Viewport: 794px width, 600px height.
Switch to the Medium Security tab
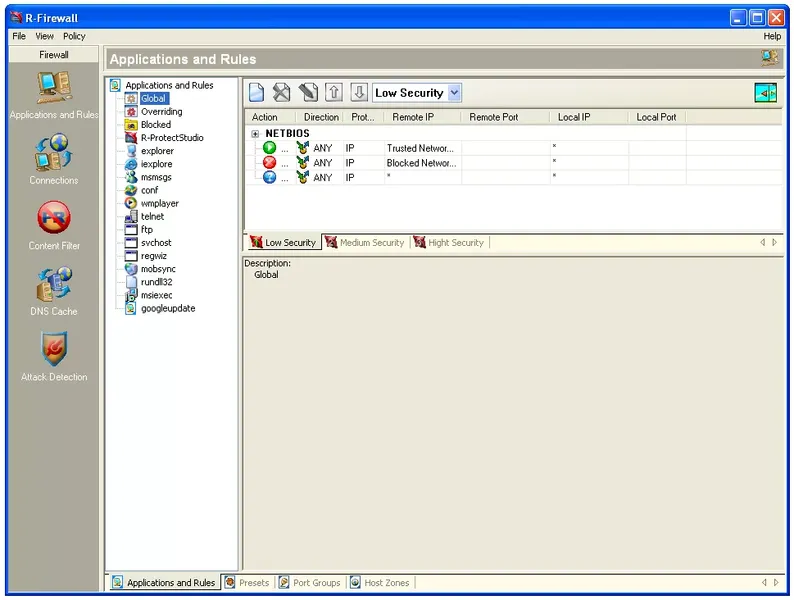pyautogui.click(x=365, y=242)
